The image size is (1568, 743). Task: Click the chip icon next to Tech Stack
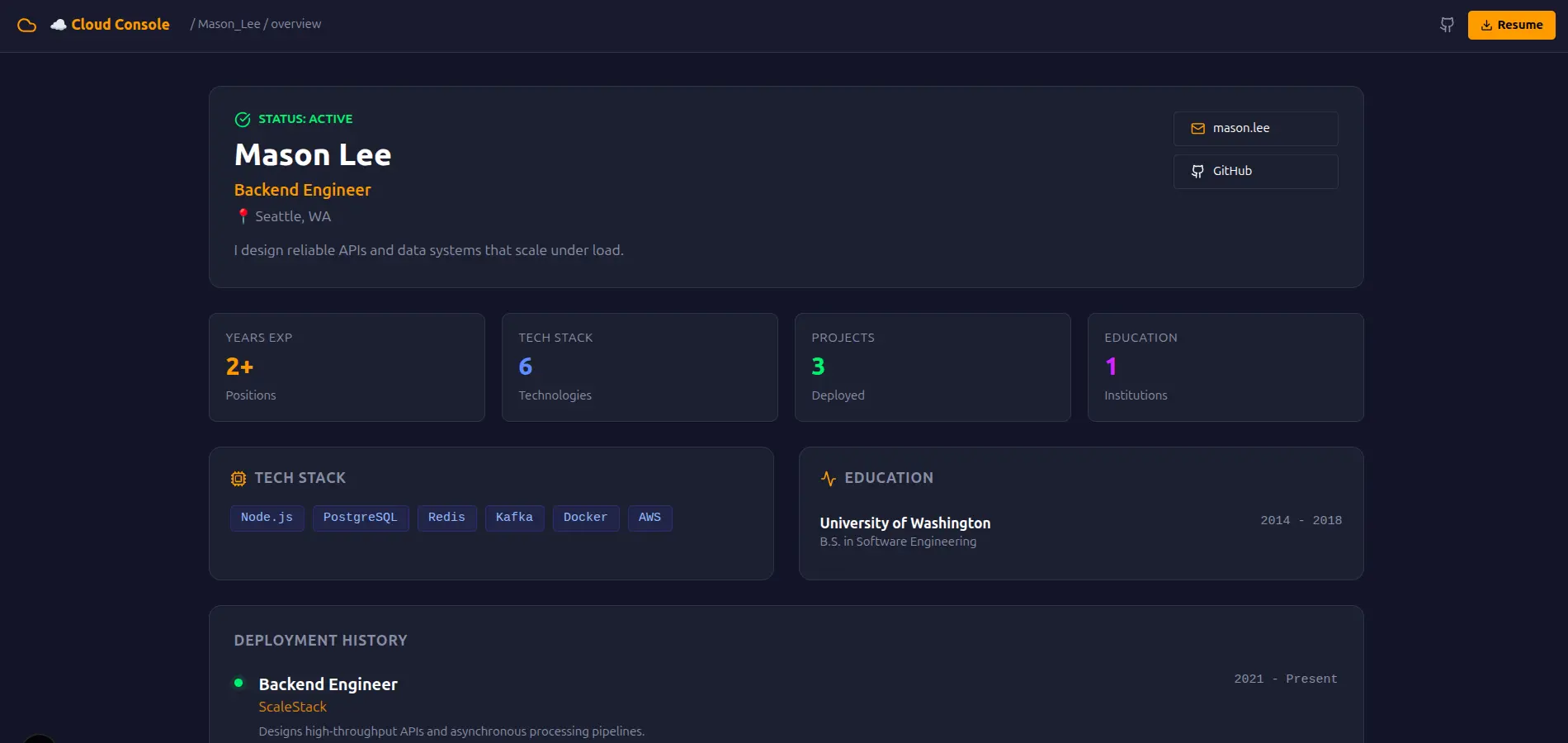point(239,479)
